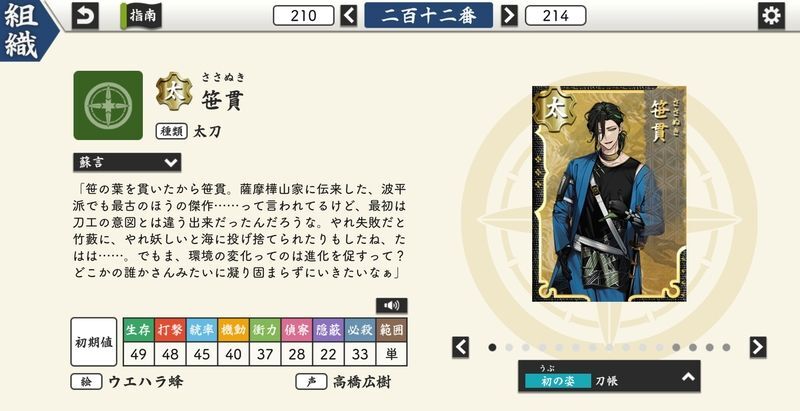The height and width of the screenshot is (411, 800).
Task: Jump to sword number 214
Action: pos(555,16)
